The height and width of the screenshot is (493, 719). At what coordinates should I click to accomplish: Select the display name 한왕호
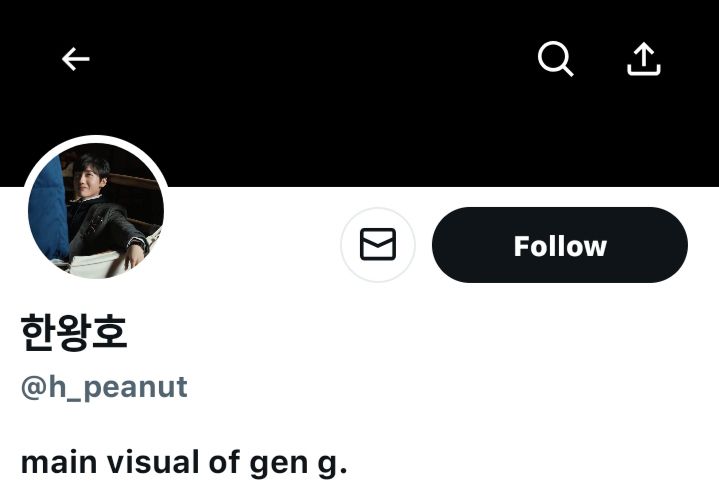coord(74,332)
